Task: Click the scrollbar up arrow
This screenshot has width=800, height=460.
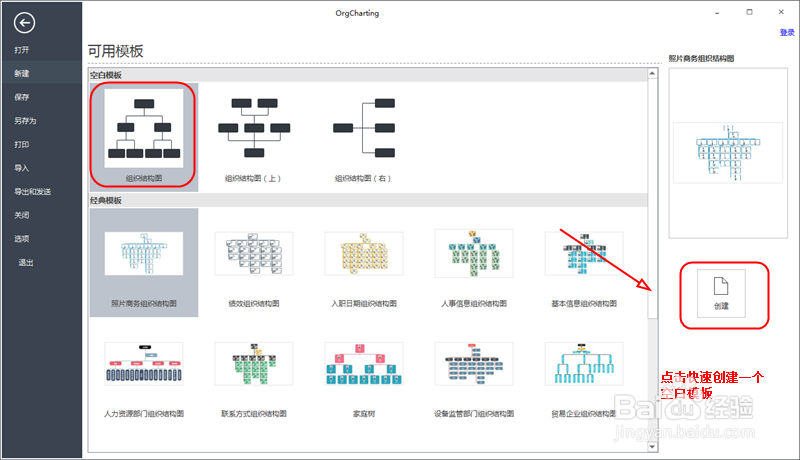Action: pos(652,74)
